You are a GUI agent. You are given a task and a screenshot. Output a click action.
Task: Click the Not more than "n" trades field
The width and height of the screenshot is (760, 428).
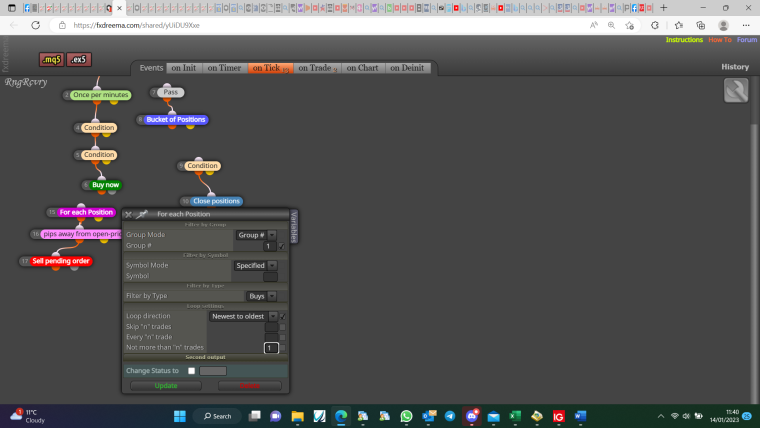click(271, 348)
